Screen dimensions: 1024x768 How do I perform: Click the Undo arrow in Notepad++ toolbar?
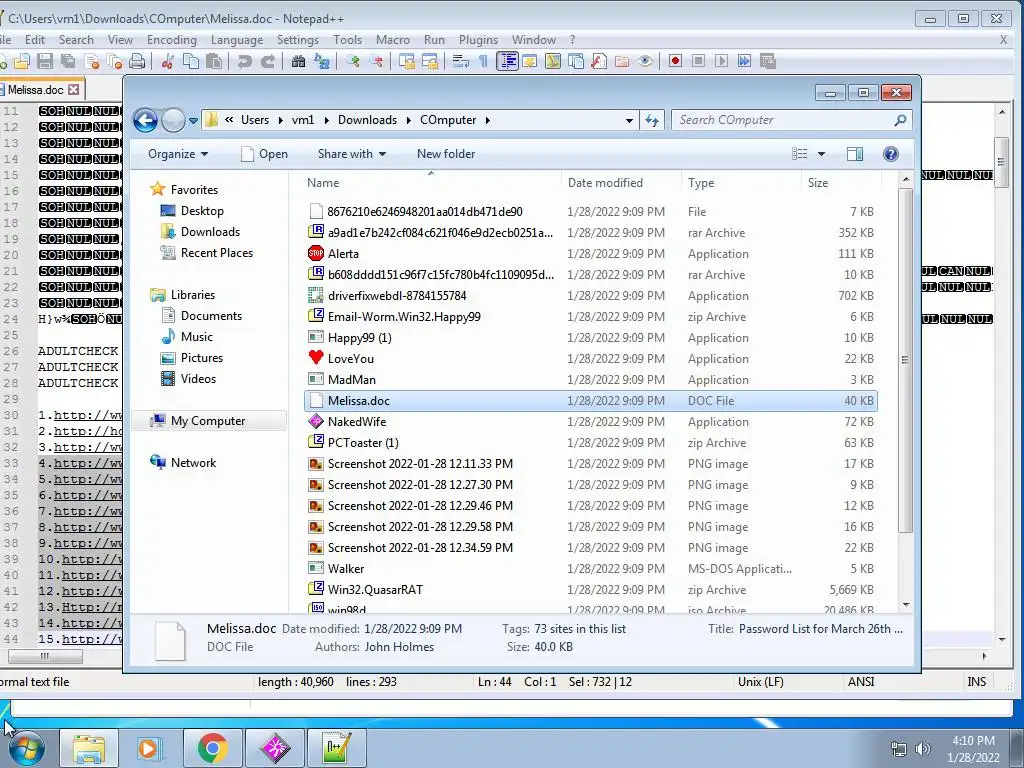pos(244,61)
